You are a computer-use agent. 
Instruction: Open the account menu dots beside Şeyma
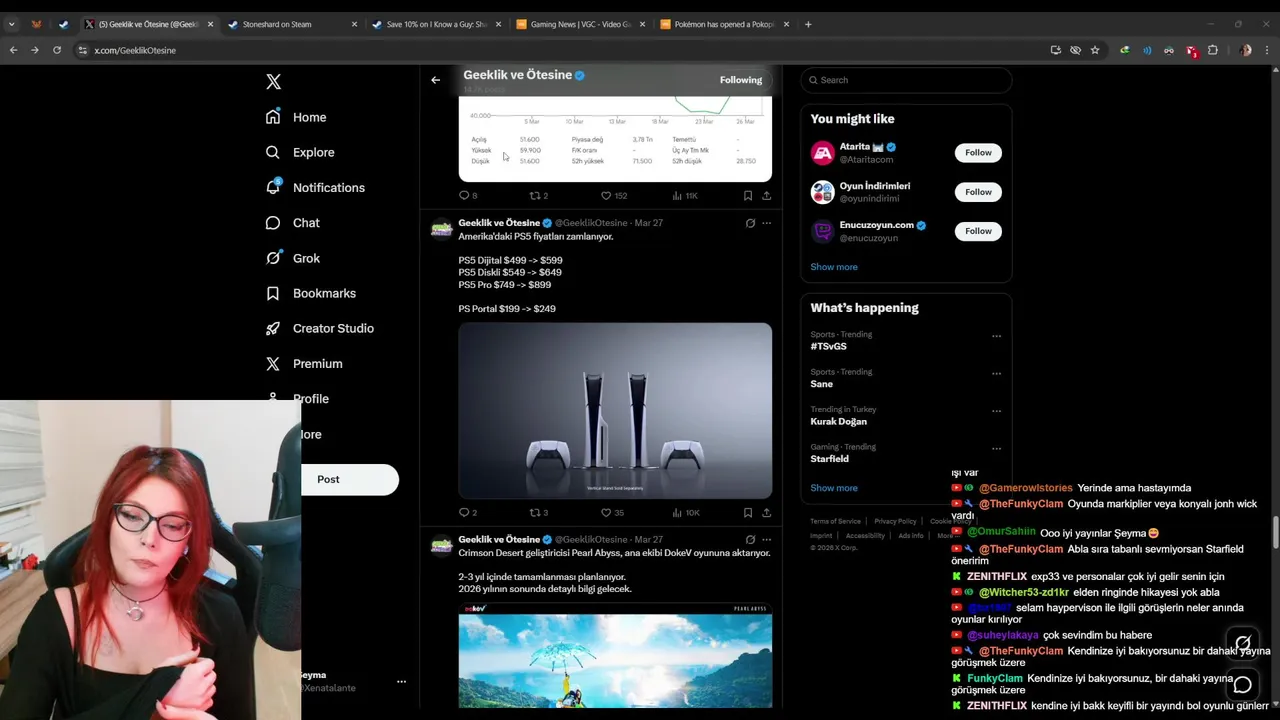click(401, 681)
